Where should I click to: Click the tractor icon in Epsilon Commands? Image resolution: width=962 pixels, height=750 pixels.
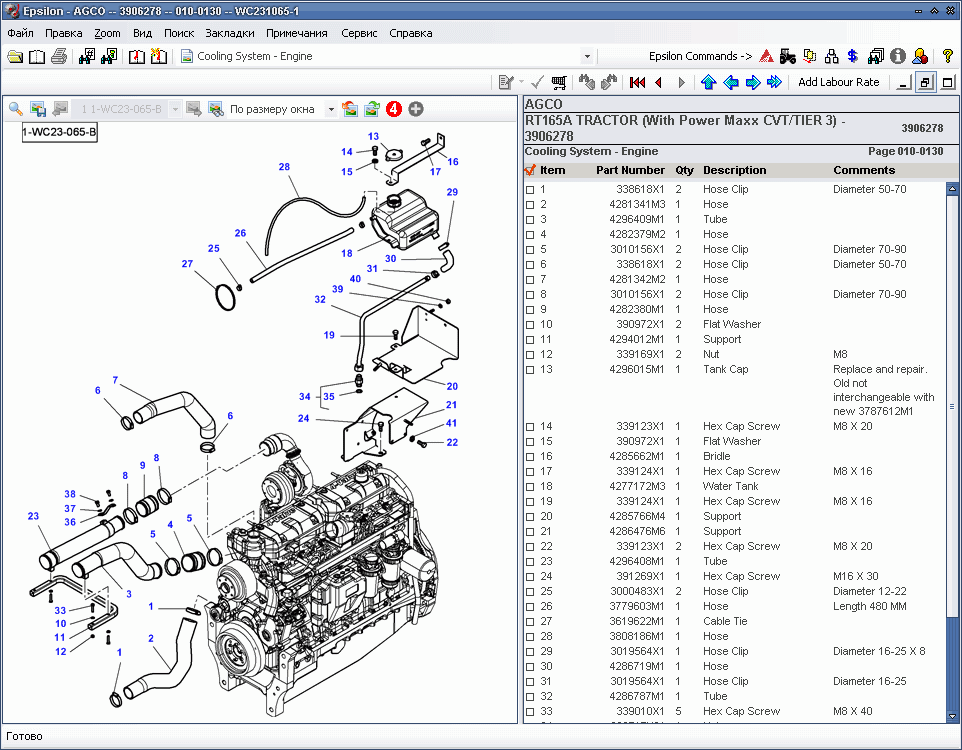point(787,57)
